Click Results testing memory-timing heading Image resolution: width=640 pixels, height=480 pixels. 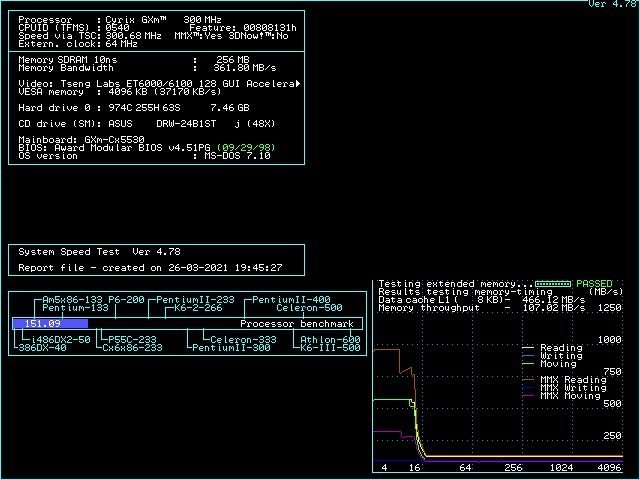[465, 292]
